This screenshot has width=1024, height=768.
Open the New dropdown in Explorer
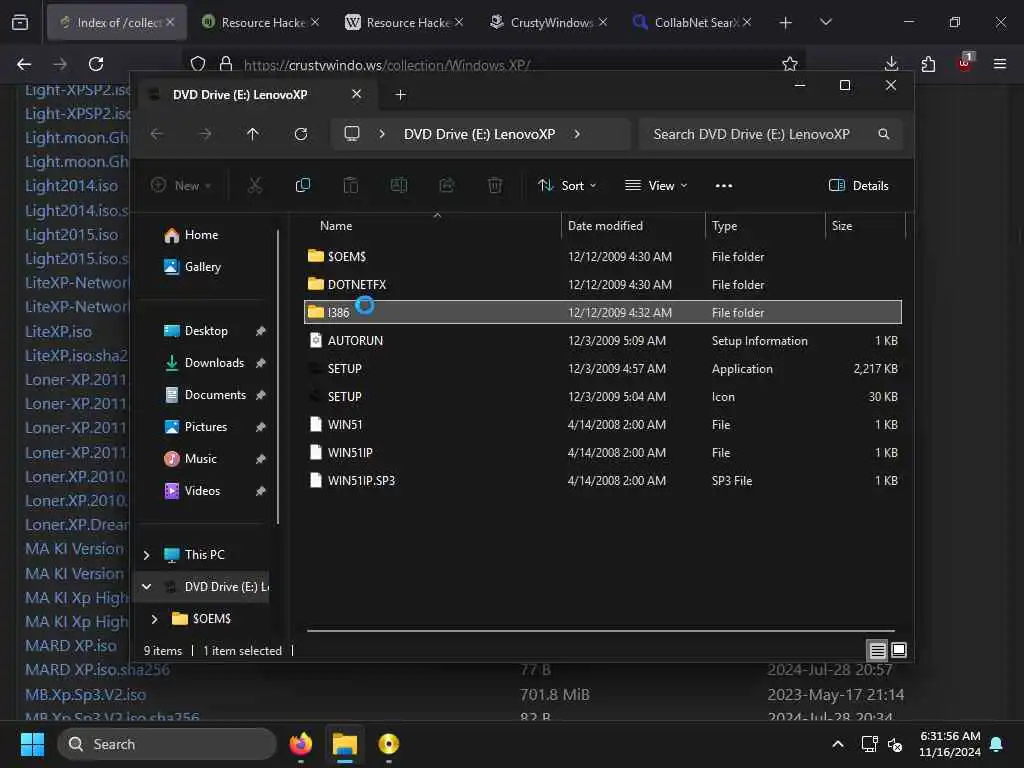[x=181, y=185]
